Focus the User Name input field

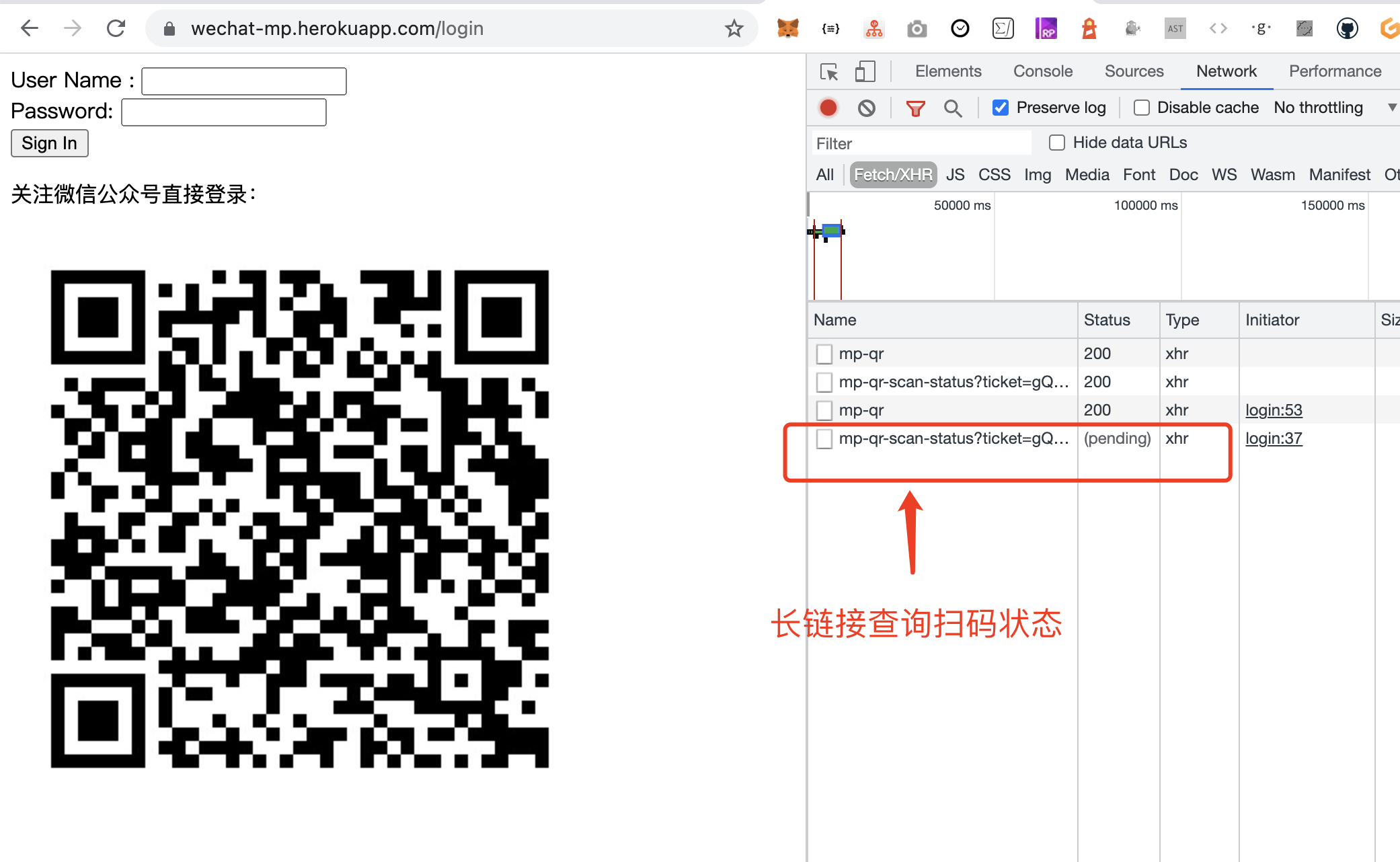click(x=244, y=81)
